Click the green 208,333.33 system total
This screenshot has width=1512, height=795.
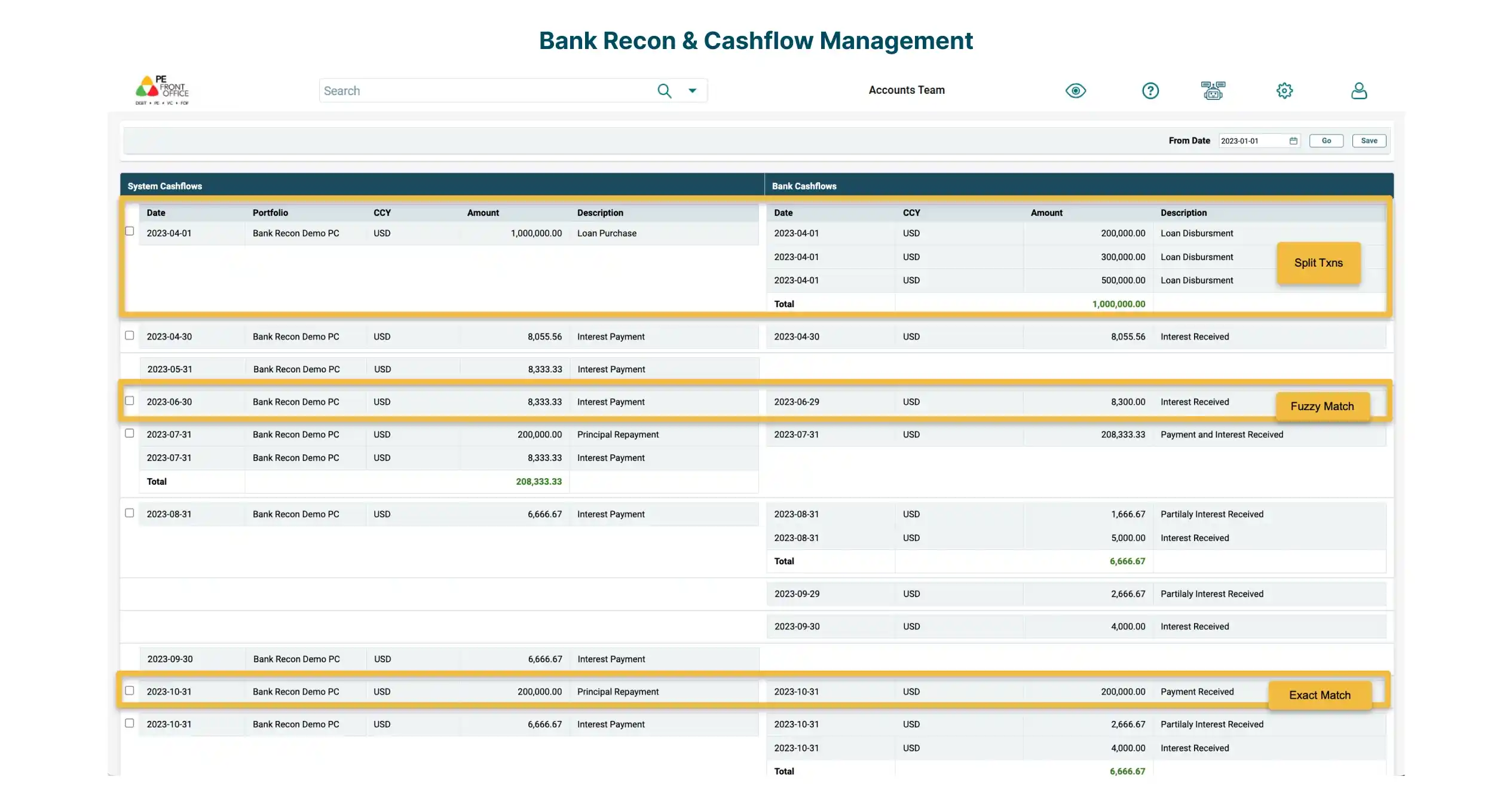(538, 482)
